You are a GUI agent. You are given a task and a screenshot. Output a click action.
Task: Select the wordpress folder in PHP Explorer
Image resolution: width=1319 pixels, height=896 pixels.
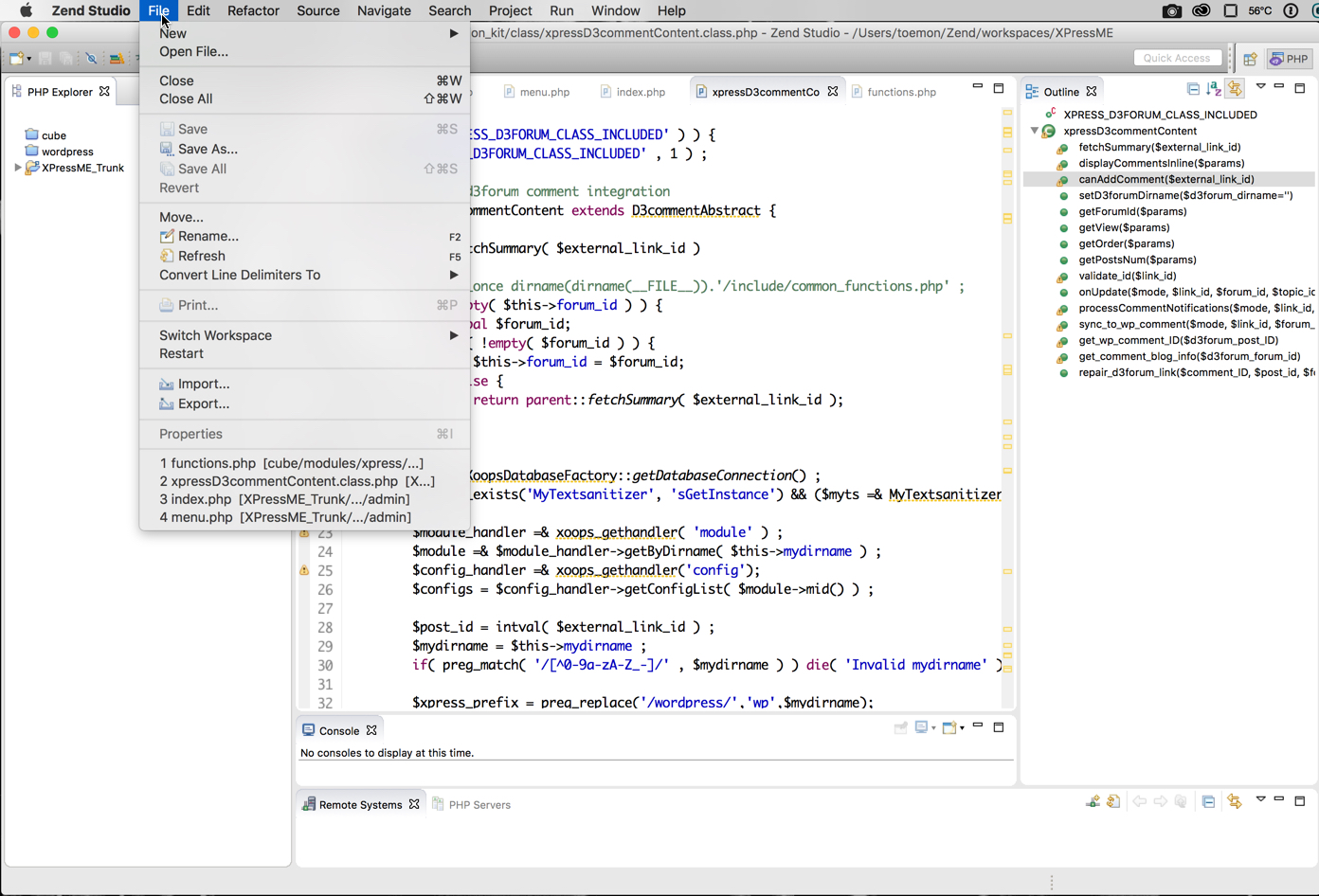(59, 152)
